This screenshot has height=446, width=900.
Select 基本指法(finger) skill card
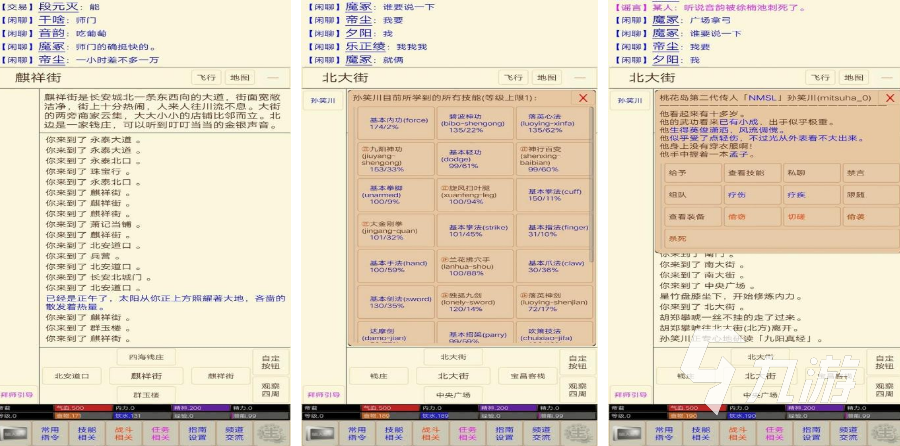coord(553,230)
